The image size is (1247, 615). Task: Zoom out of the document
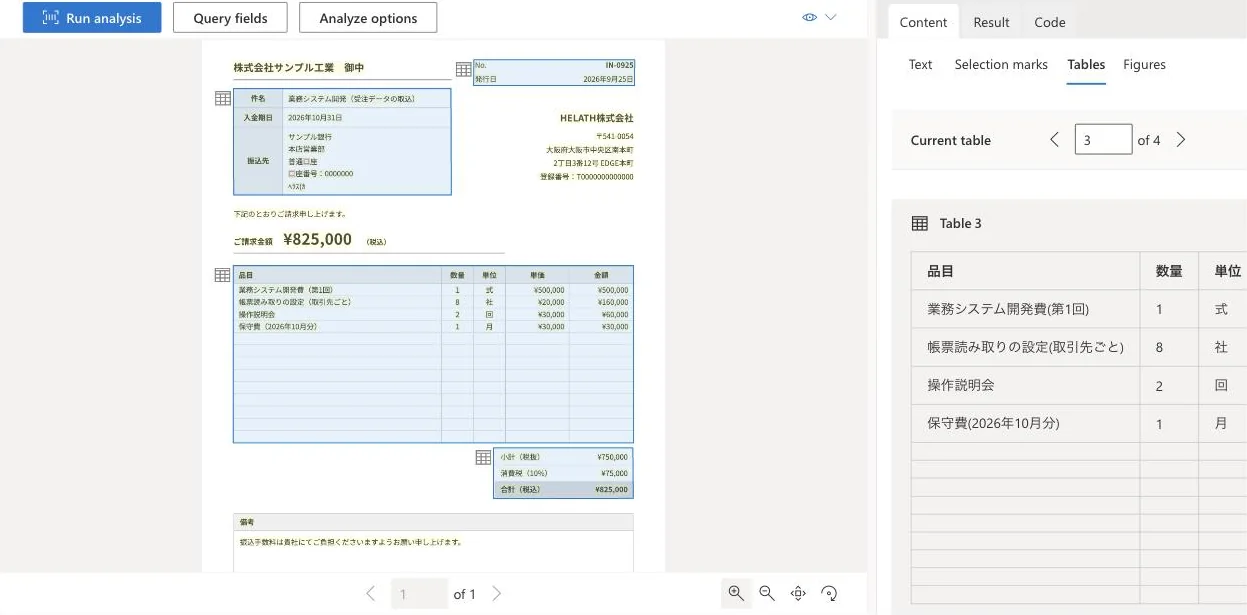767,593
